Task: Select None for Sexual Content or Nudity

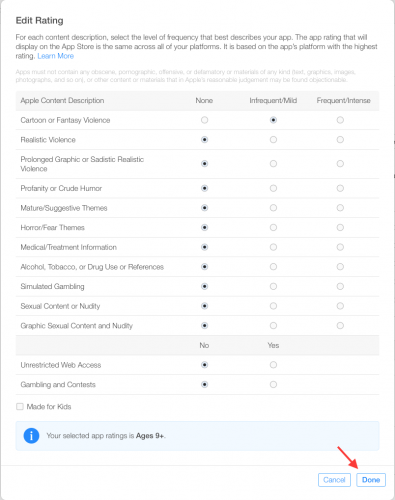Action: point(204,306)
